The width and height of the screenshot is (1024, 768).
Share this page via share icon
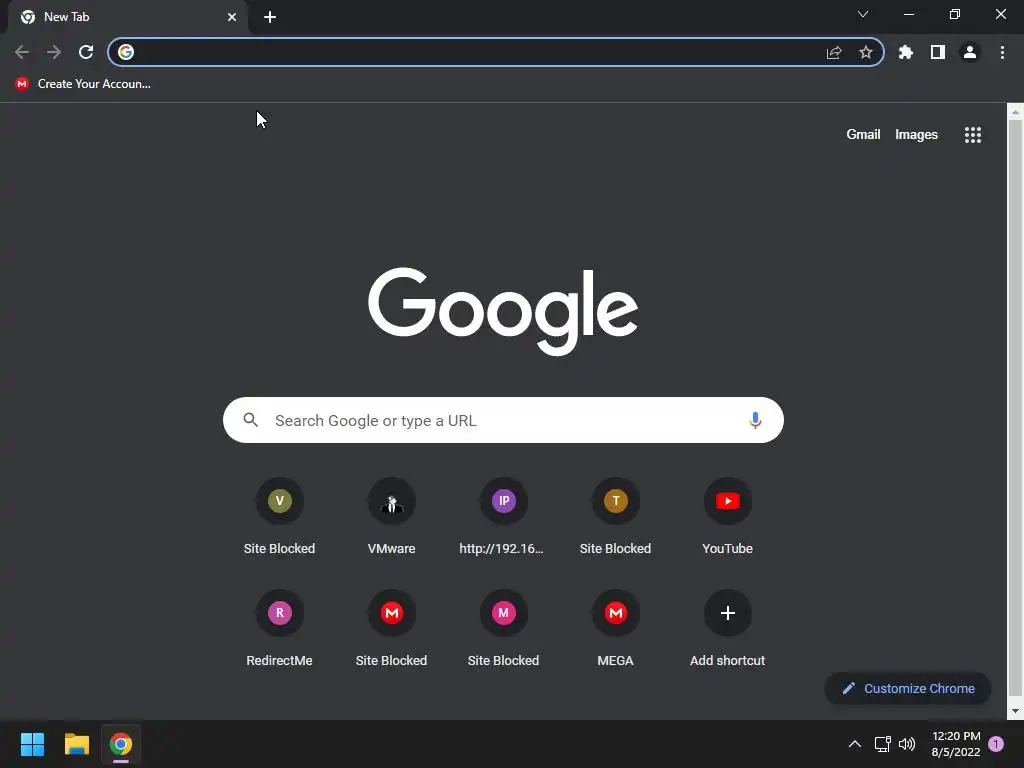point(834,52)
